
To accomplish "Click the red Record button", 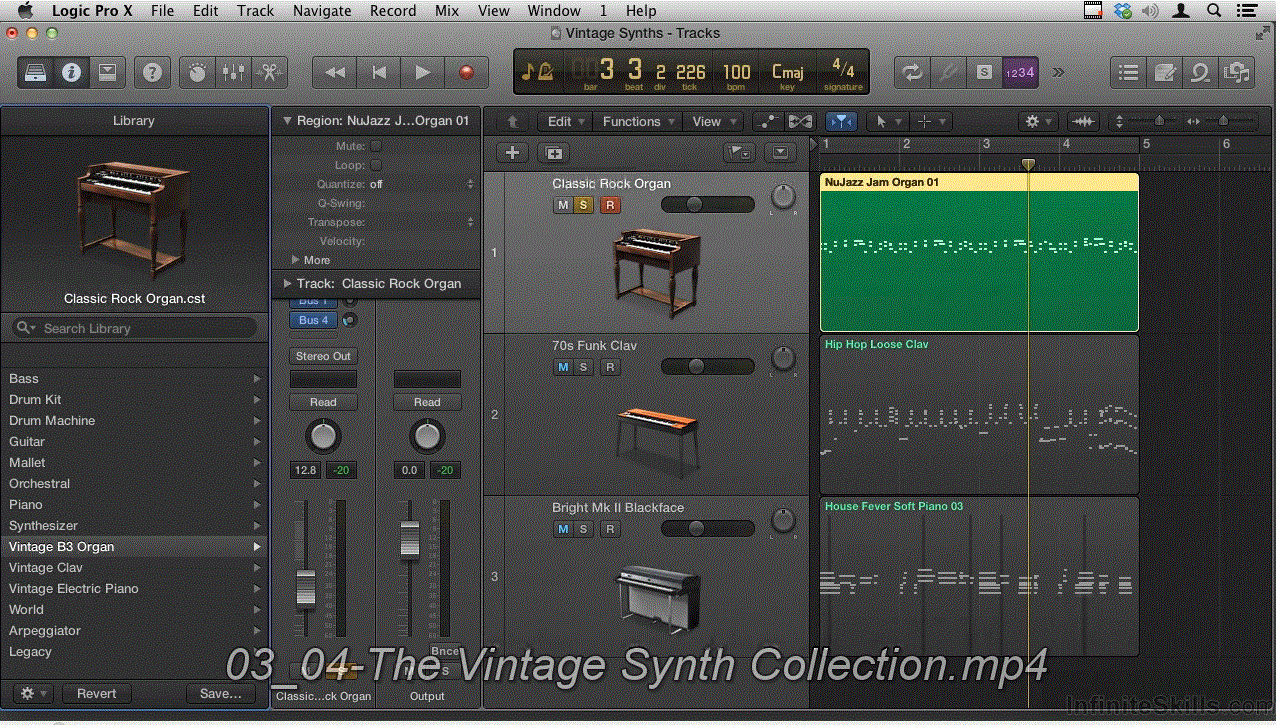I will click(466, 72).
